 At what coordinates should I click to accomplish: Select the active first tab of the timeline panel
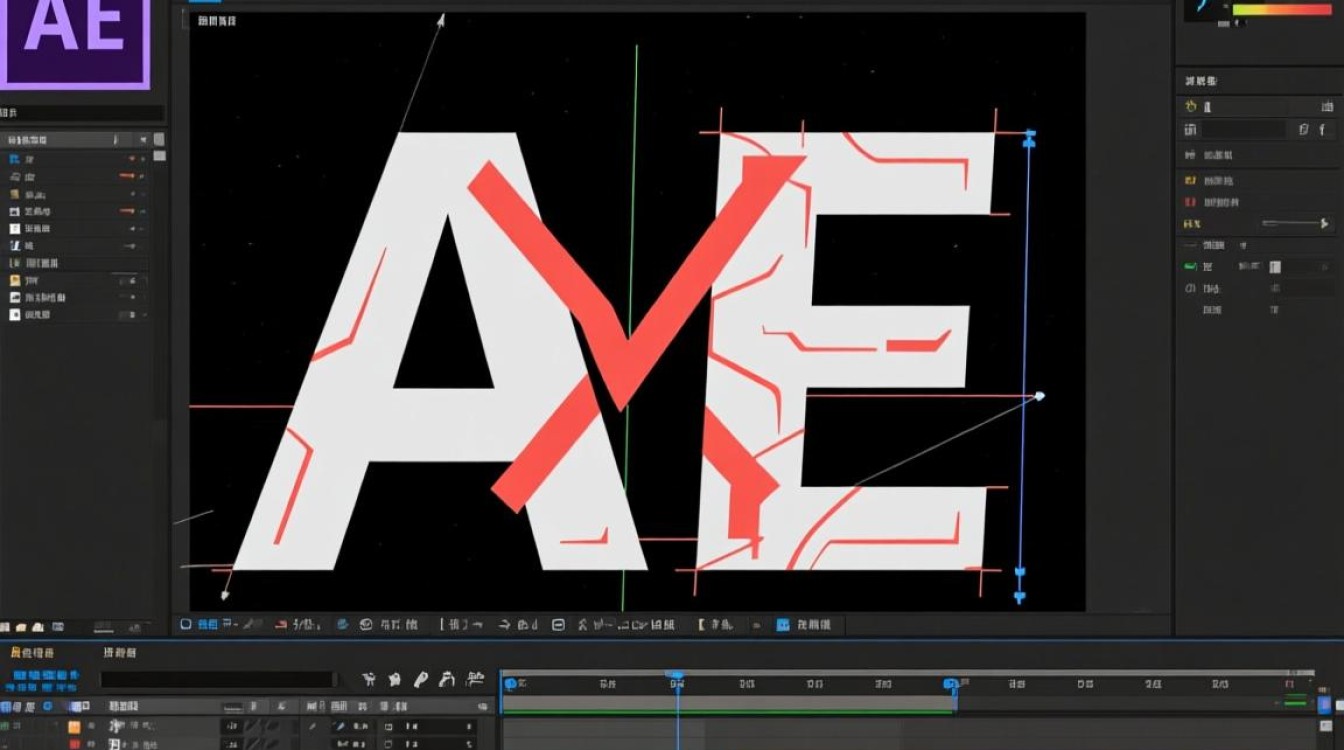click(x=31, y=652)
